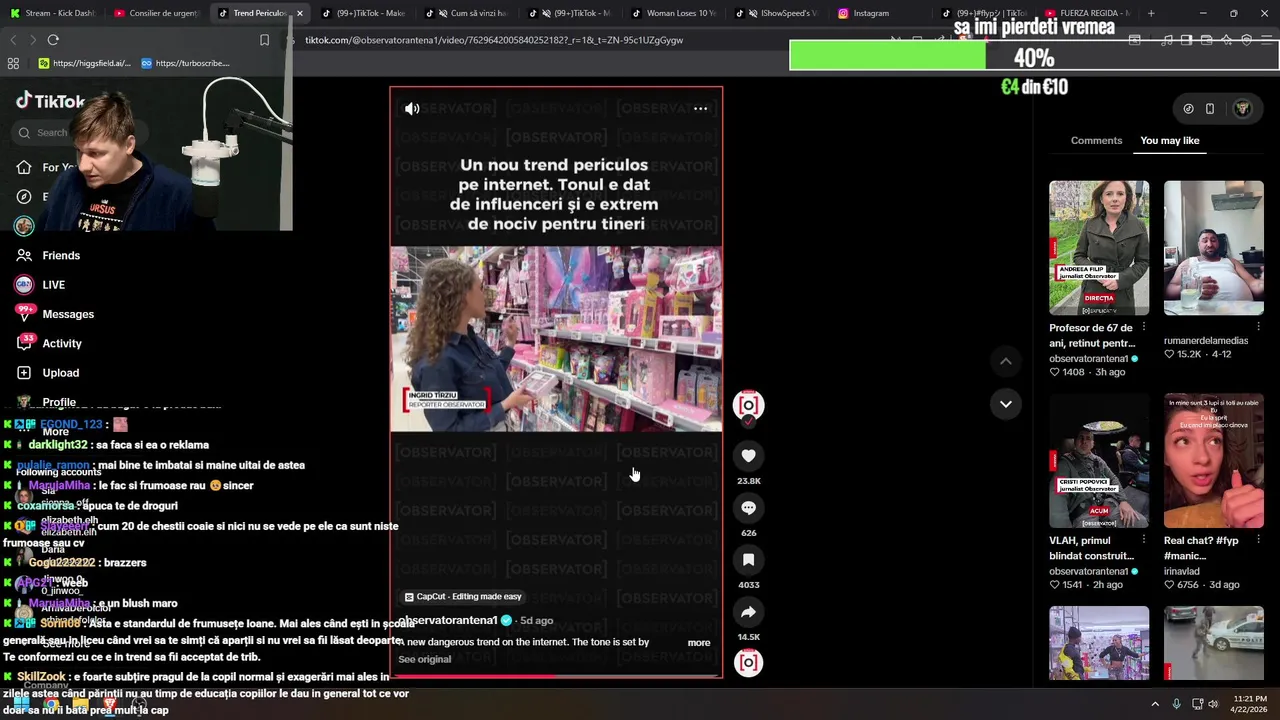Switch to the Comments tab
The width and height of the screenshot is (1280, 720).
[1096, 140]
